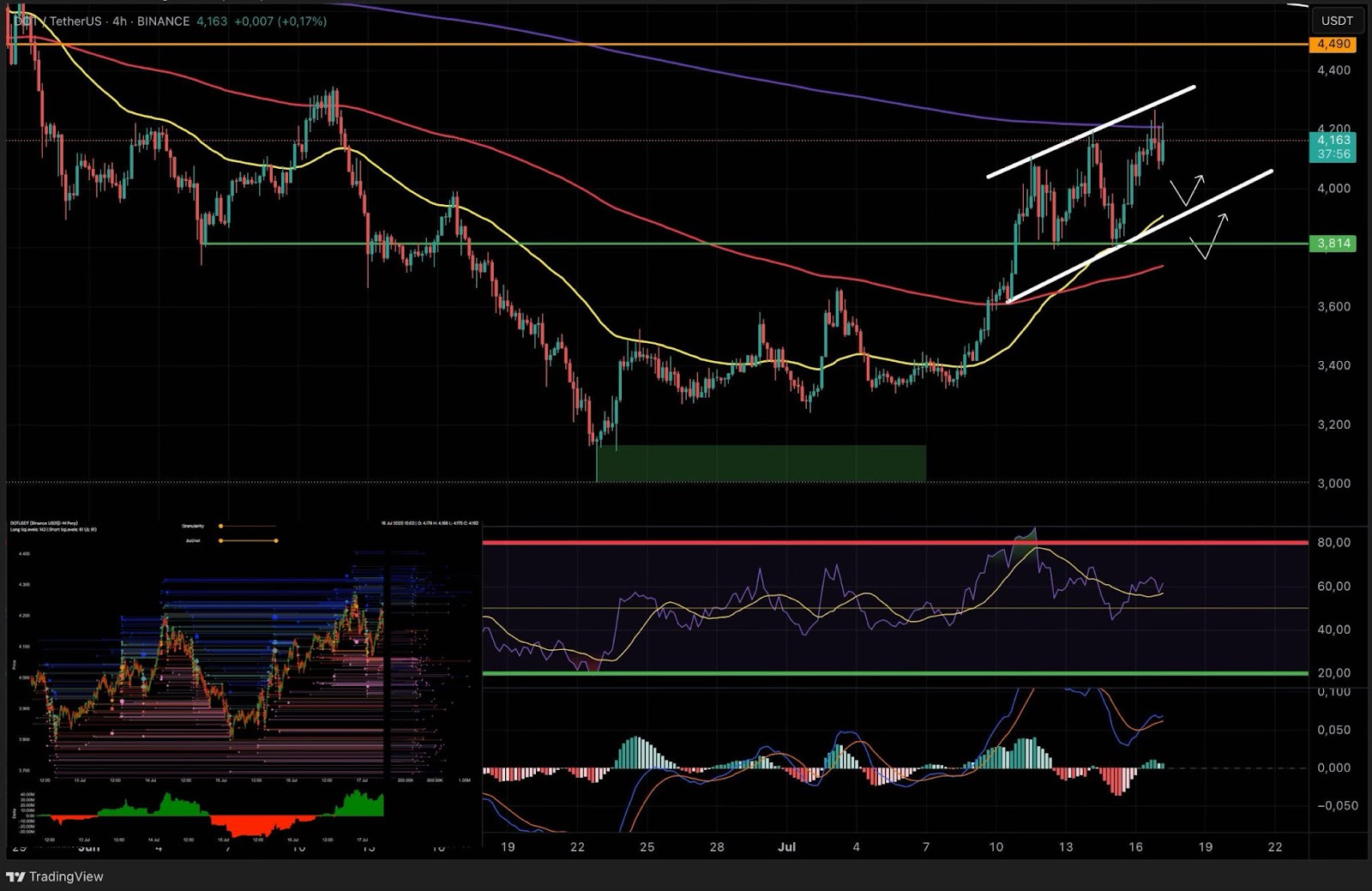1372x891 pixels.
Task: Open the USDT currency selector
Action: pos(1337,21)
